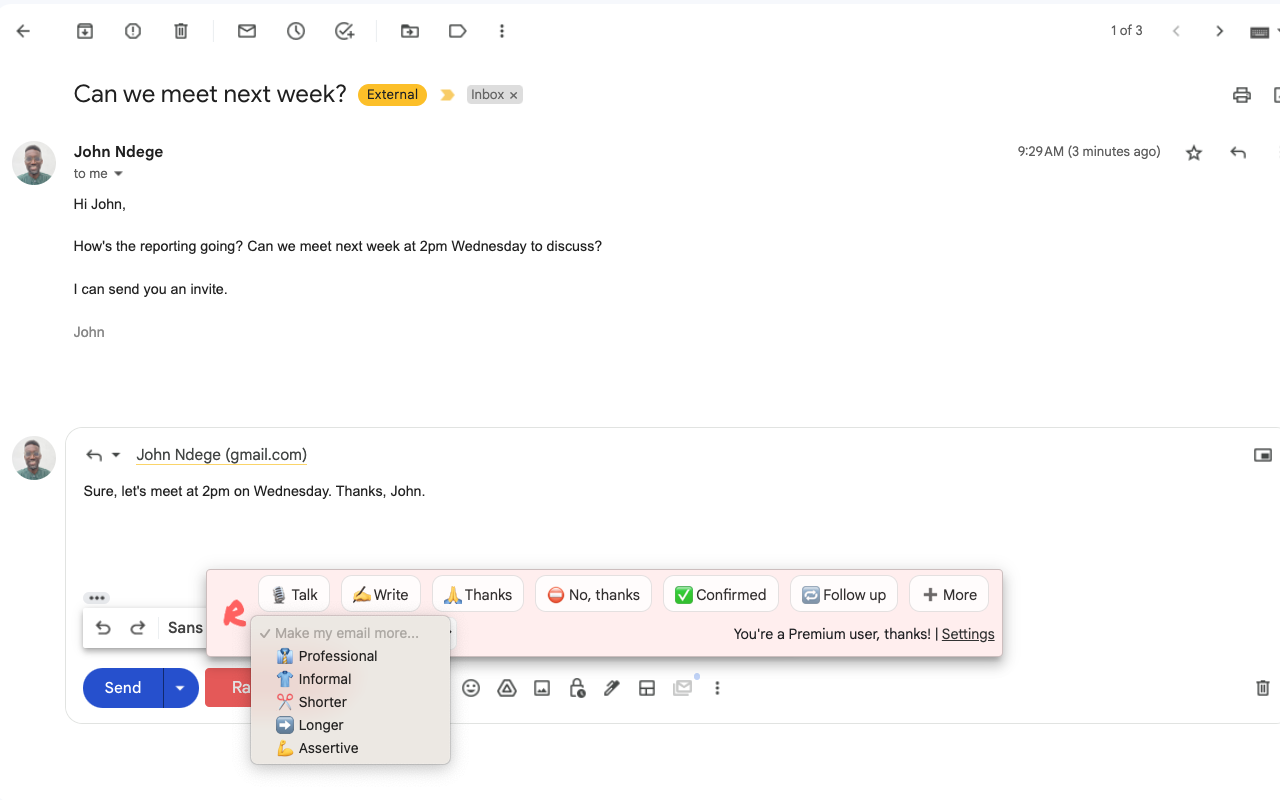Show trimmed content ellipsis button
This screenshot has height=800, width=1280.
pos(96,598)
